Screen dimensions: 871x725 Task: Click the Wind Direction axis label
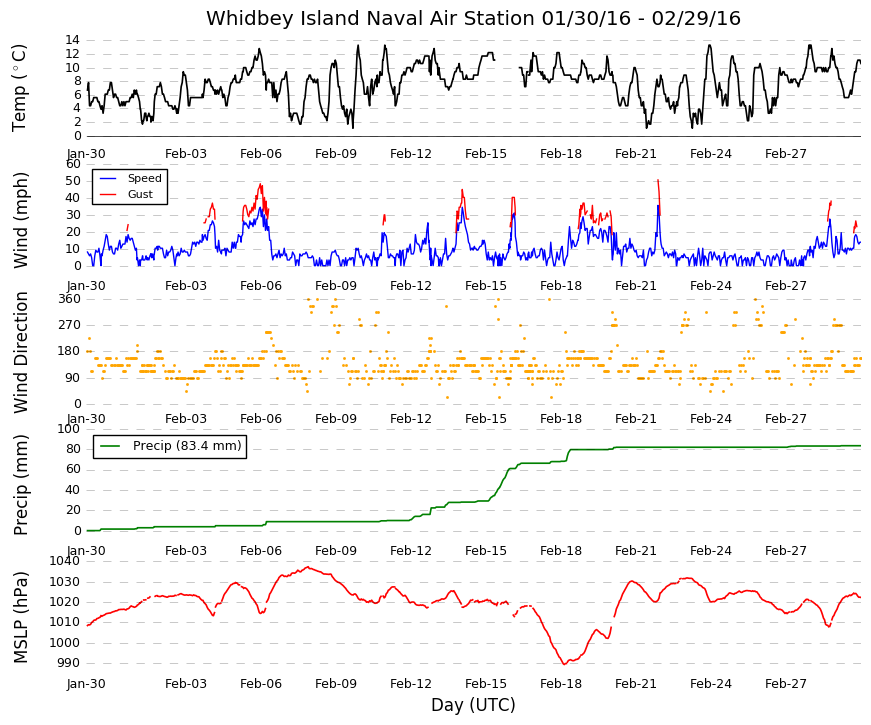click(19, 352)
